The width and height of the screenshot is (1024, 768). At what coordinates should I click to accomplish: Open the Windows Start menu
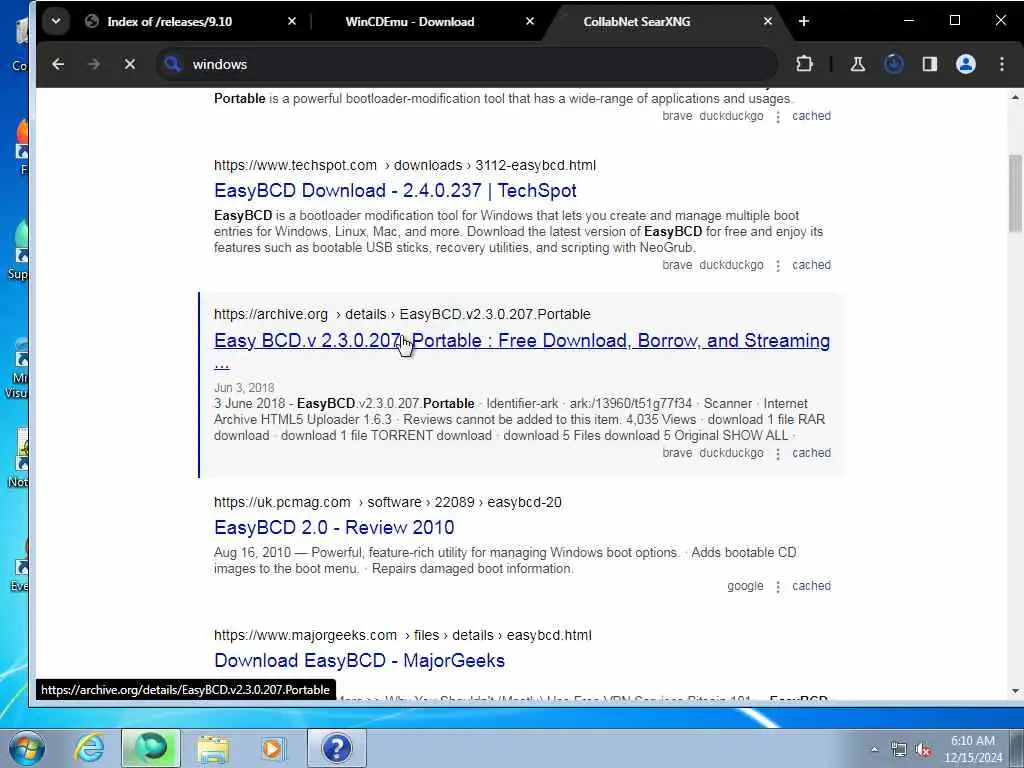click(26, 748)
